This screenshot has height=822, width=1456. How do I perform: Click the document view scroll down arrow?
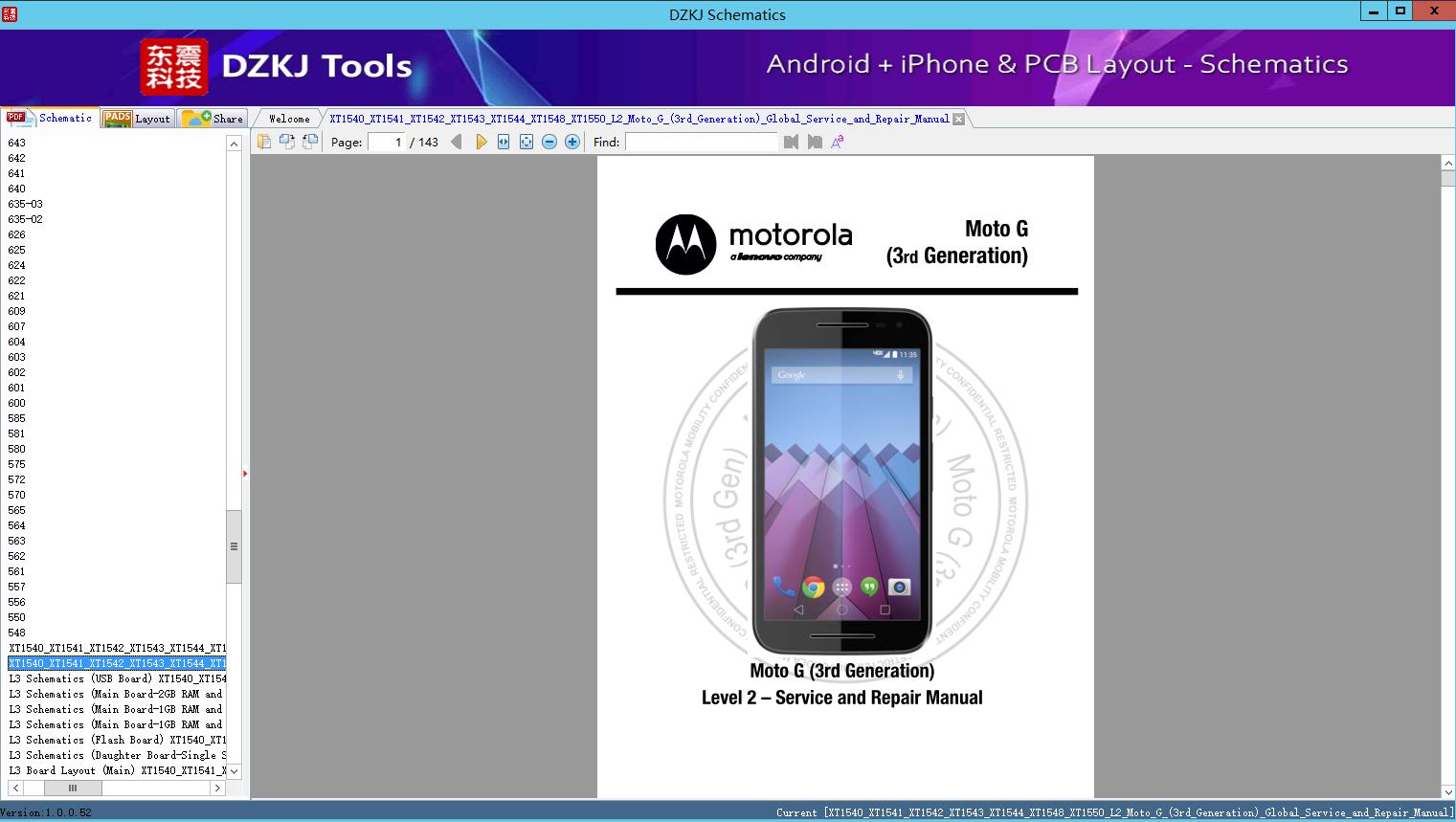[x=1448, y=791]
